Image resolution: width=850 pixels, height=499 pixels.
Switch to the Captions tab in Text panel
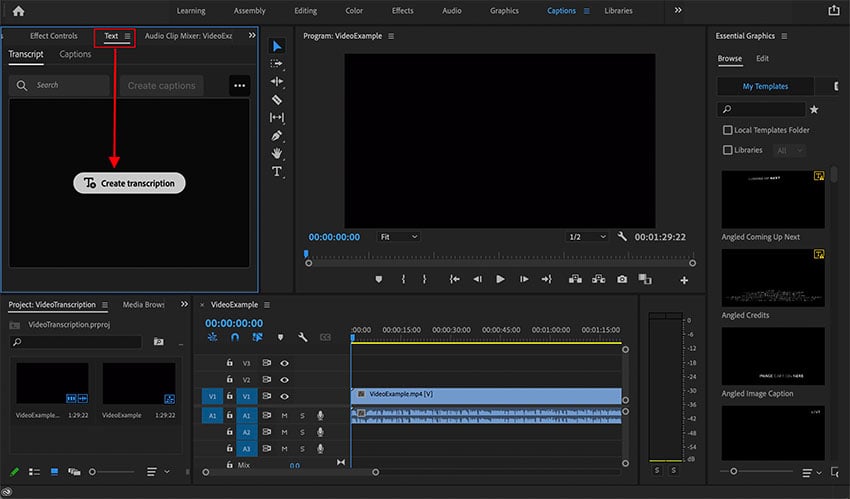[75, 54]
